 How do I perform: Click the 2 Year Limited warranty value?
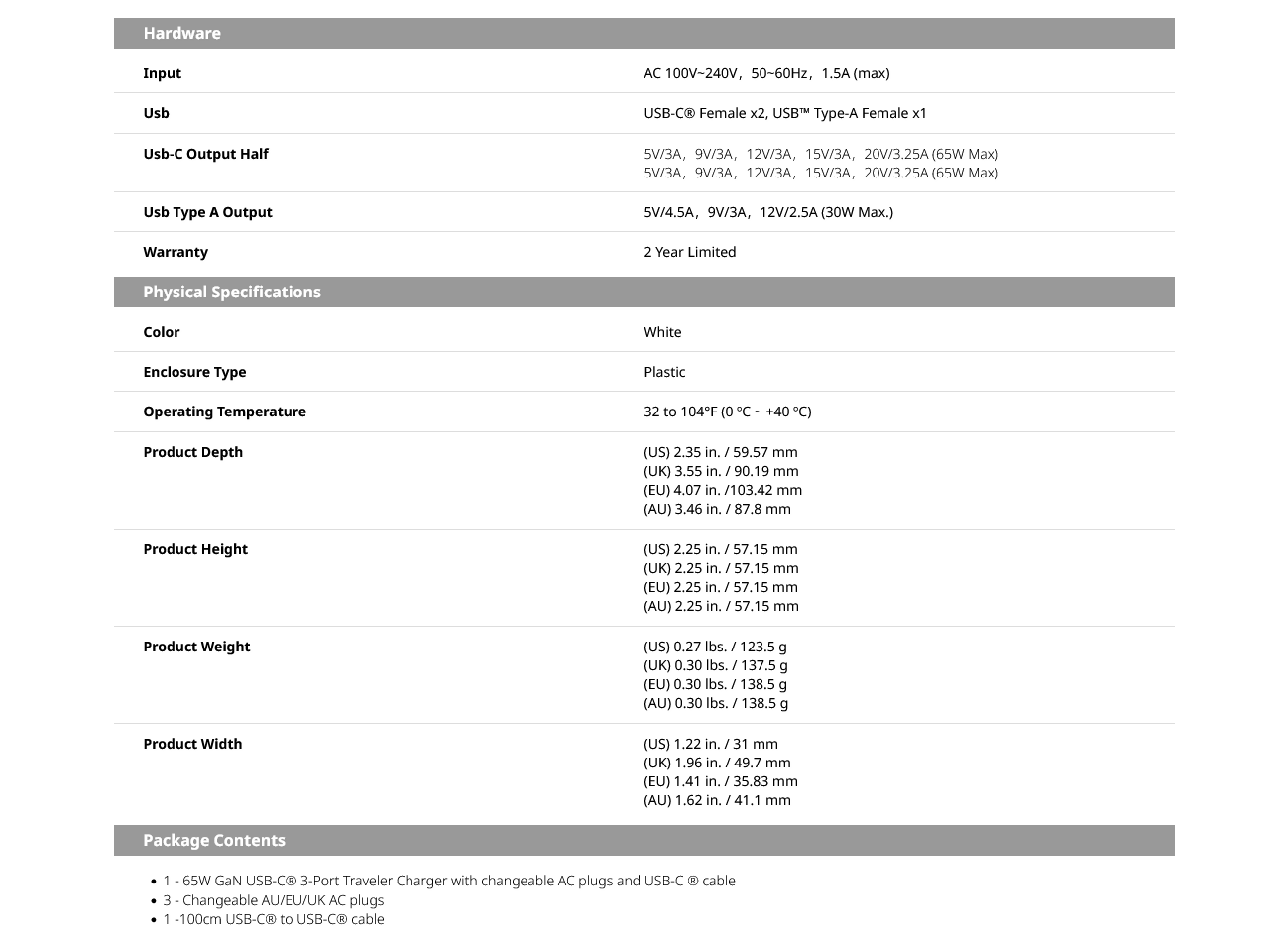690,252
